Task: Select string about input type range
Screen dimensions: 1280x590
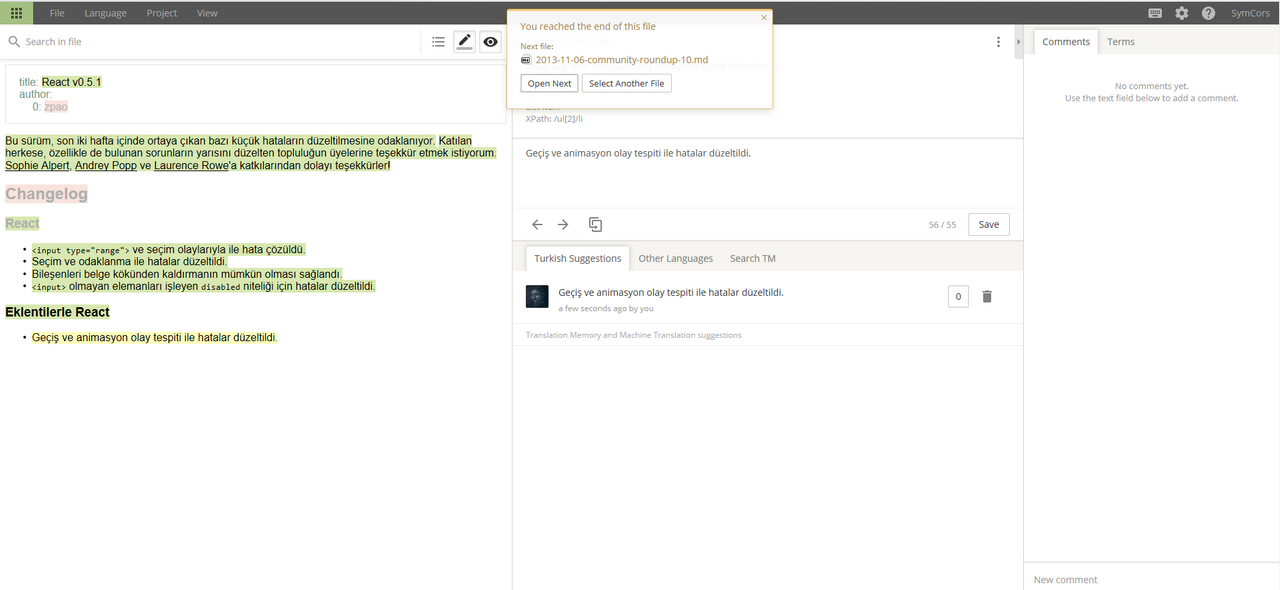Action: (x=168, y=250)
